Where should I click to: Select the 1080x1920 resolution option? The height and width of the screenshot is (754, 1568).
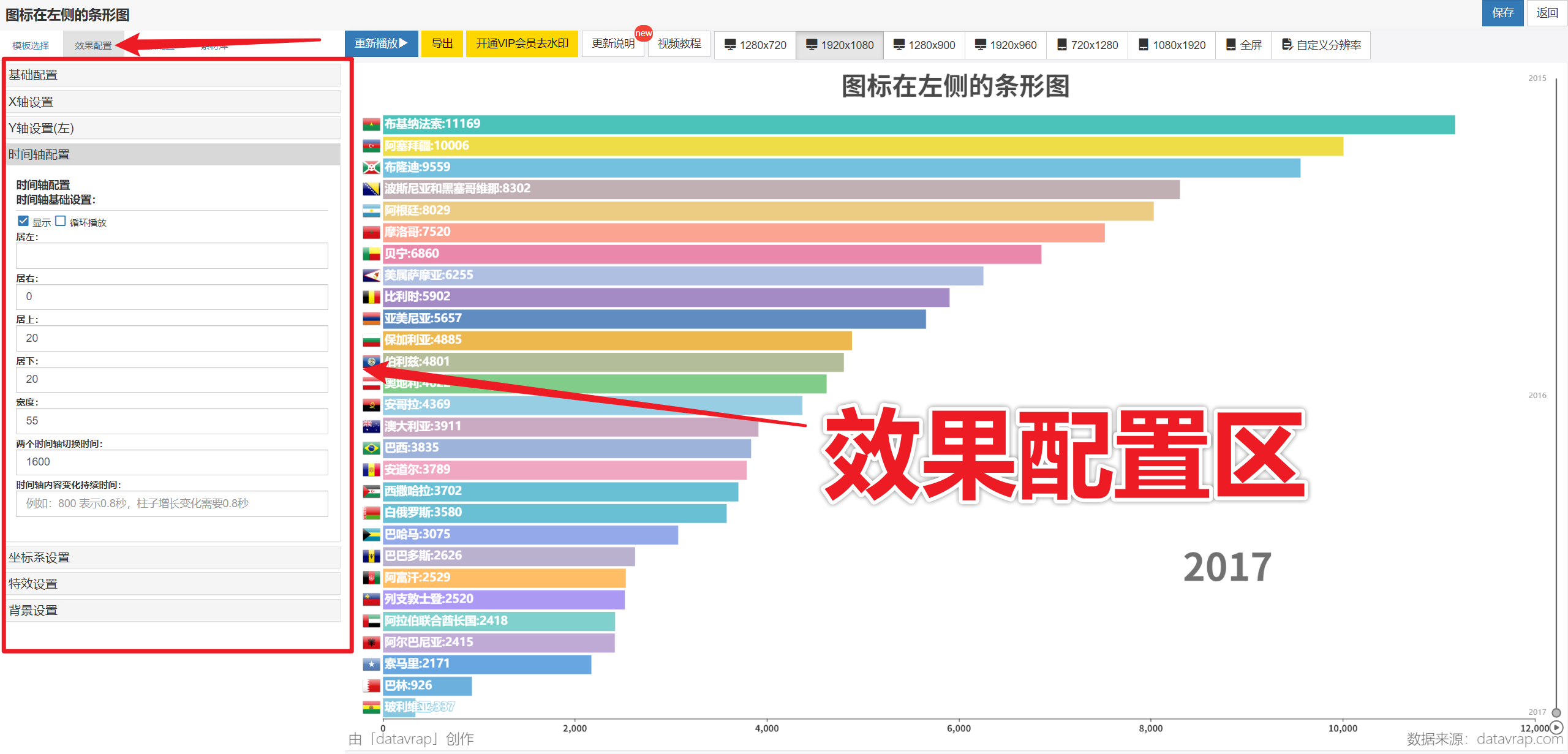click(1171, 45)
